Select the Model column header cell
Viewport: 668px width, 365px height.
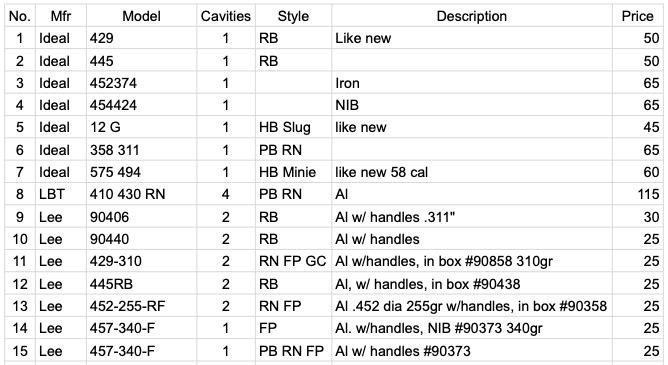pyautogui.click(x=141, y=16)
